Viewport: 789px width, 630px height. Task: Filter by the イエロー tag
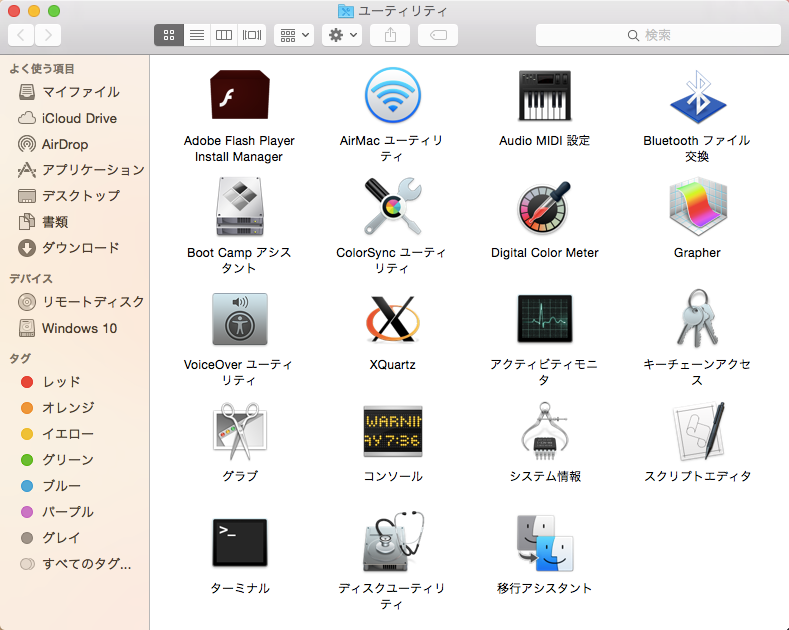pyautogui.click(x=74, y=434)
